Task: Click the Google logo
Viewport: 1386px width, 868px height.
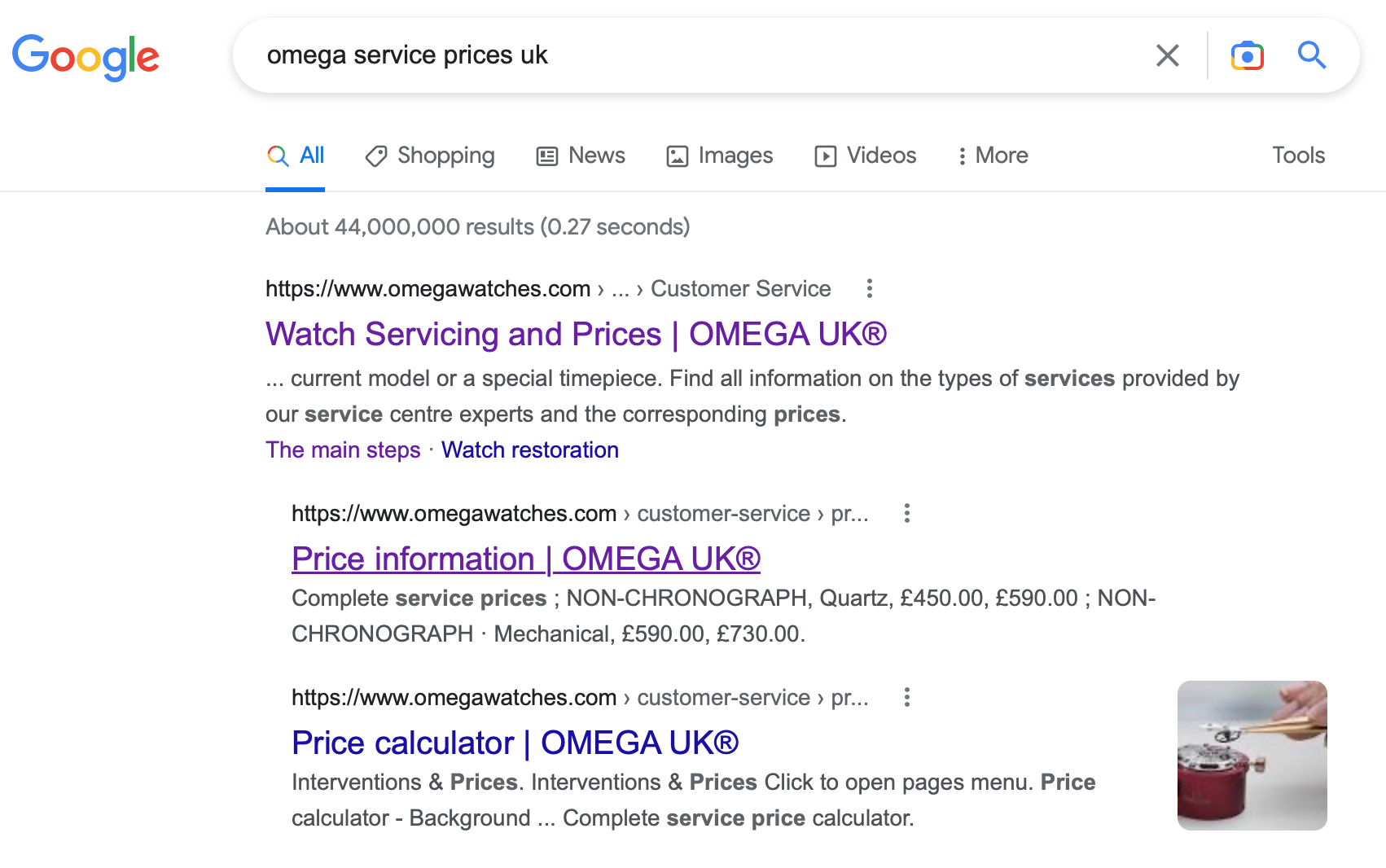Action: click(86, 56)
